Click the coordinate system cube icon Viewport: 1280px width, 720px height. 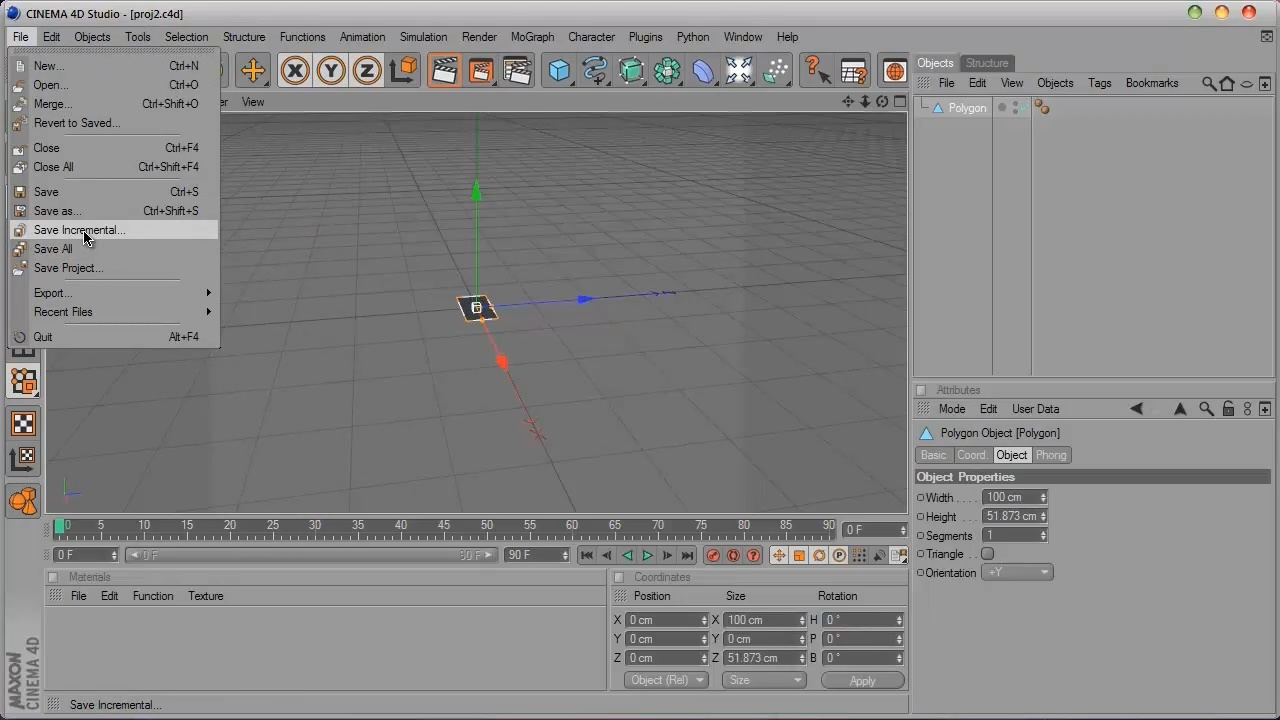(404, 70)
